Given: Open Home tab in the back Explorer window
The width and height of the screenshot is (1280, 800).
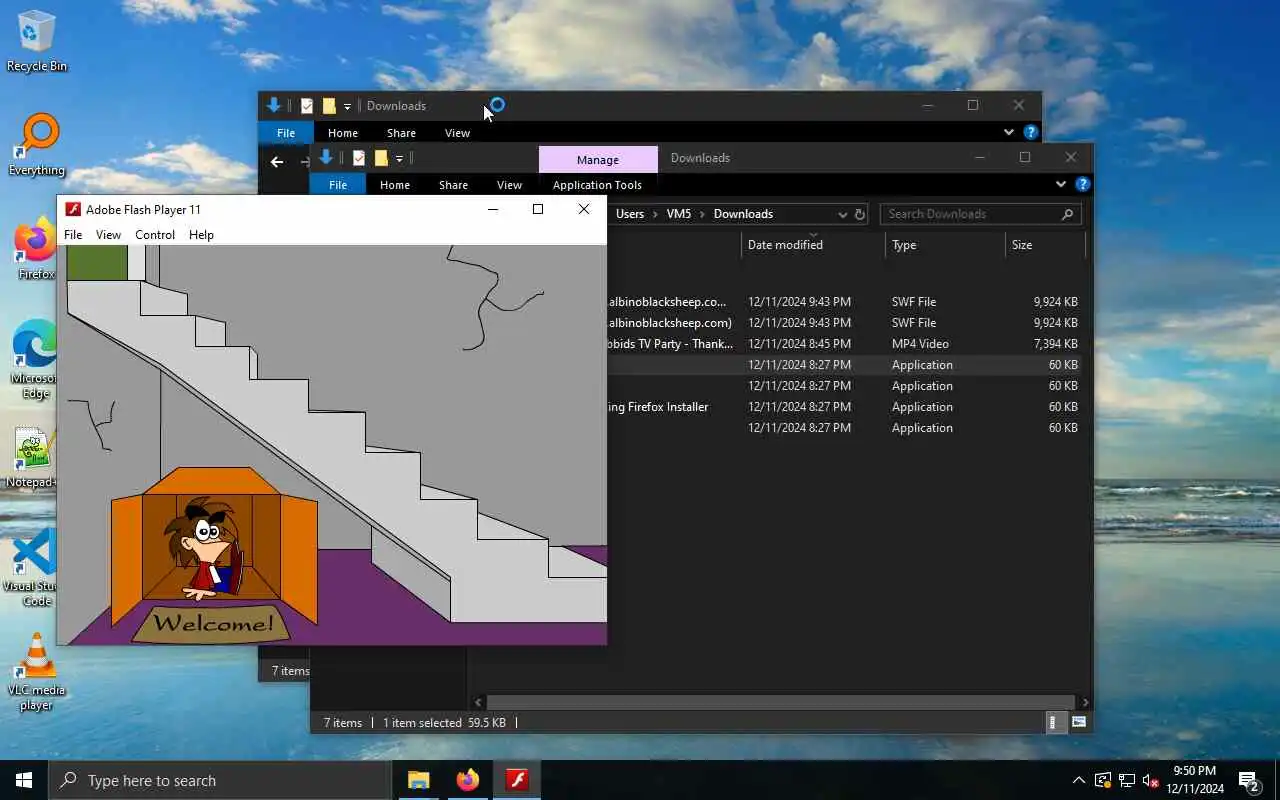Looking at the screenshot, I should 343,133.
